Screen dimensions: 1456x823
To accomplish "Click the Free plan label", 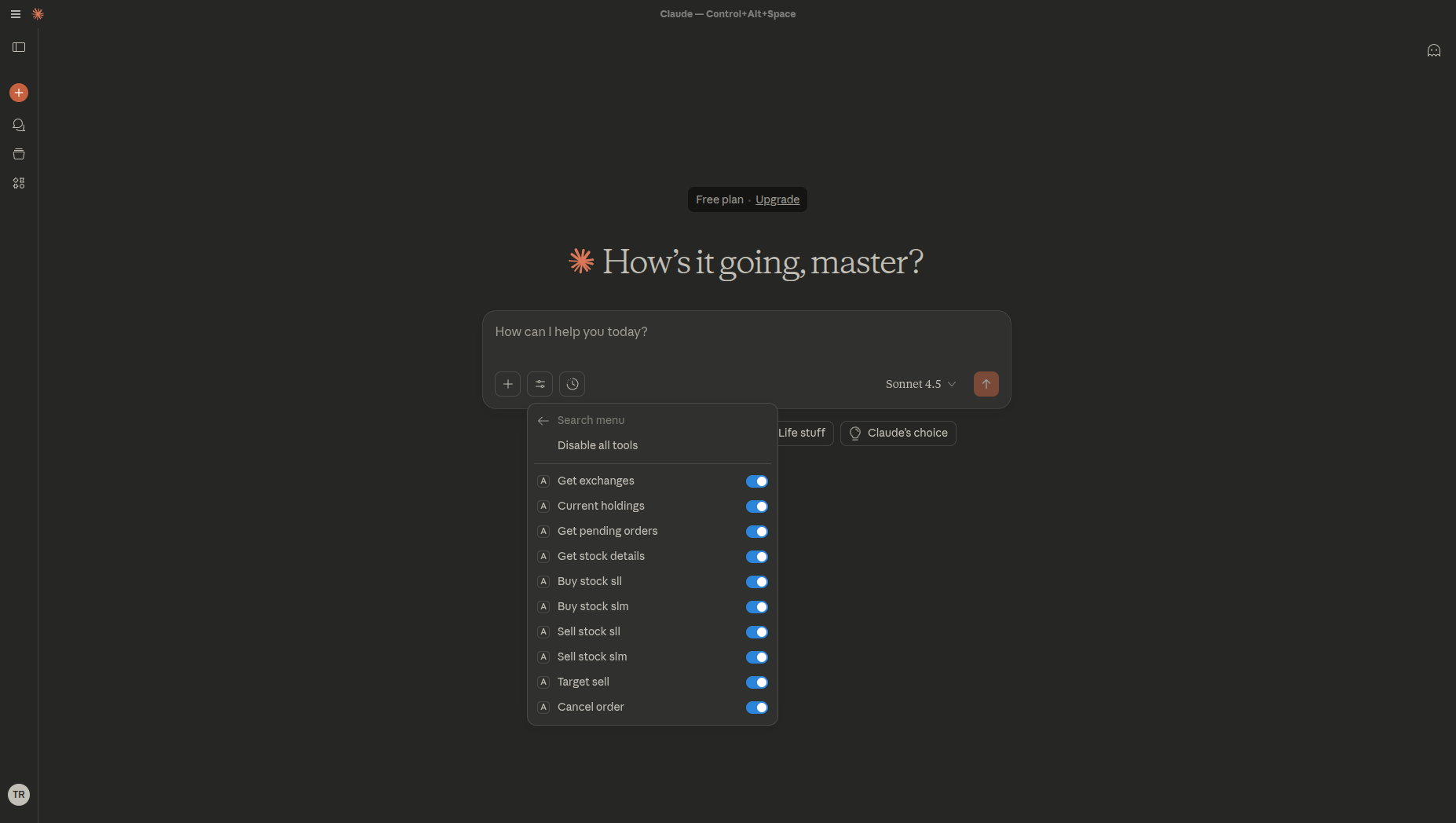I will click(x=719, y=199).
